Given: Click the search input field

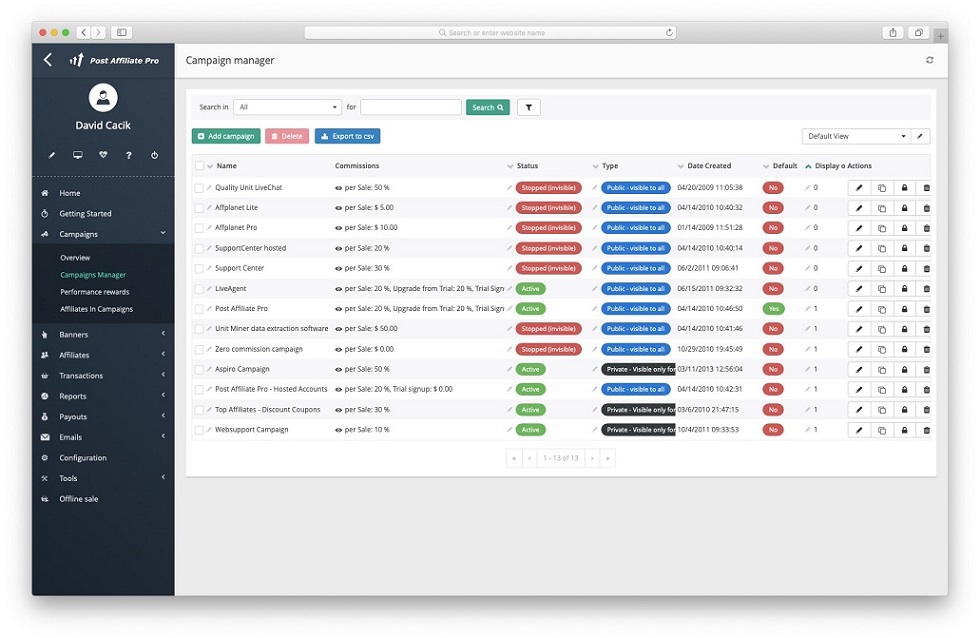Looking at the screenshot, I should (x=410, y=106).
